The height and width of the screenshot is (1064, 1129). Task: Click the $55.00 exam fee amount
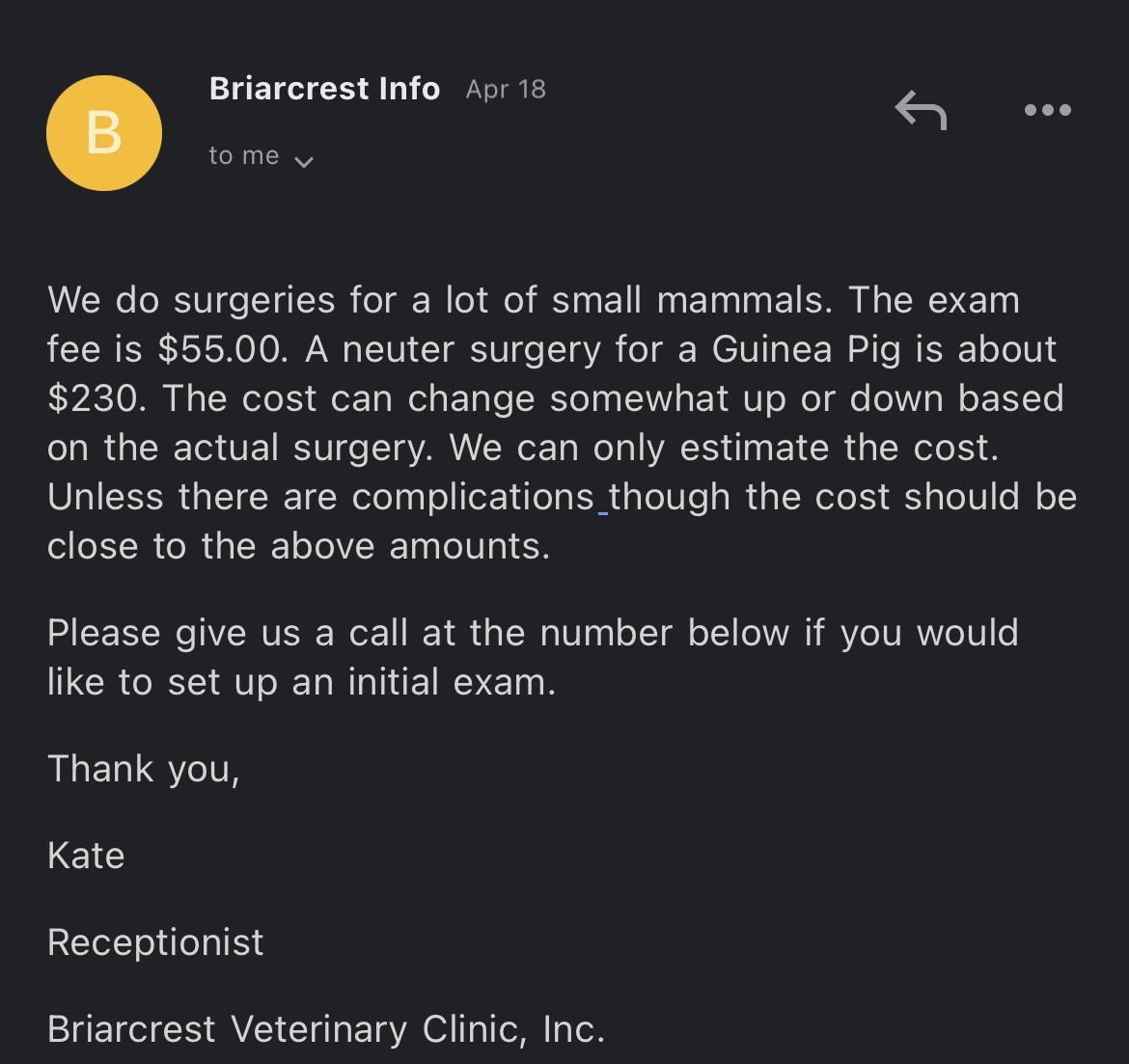click(x=222, y=349)
